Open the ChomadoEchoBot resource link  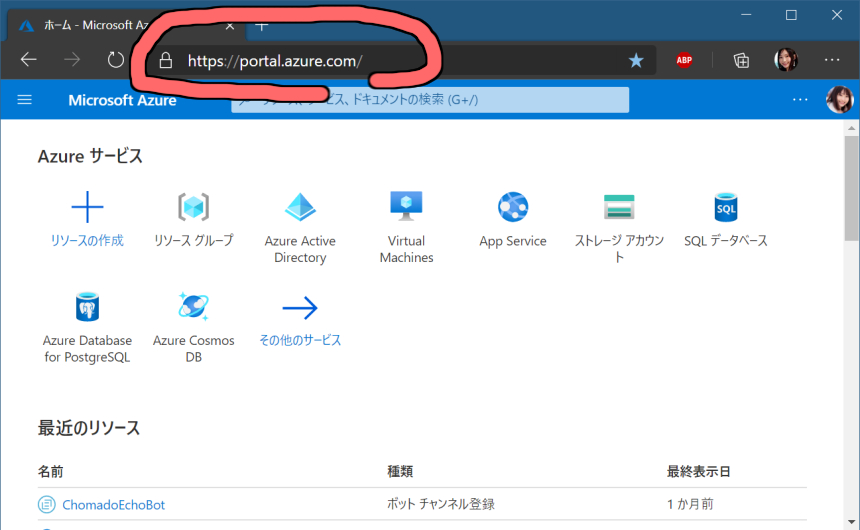[114, 505]
